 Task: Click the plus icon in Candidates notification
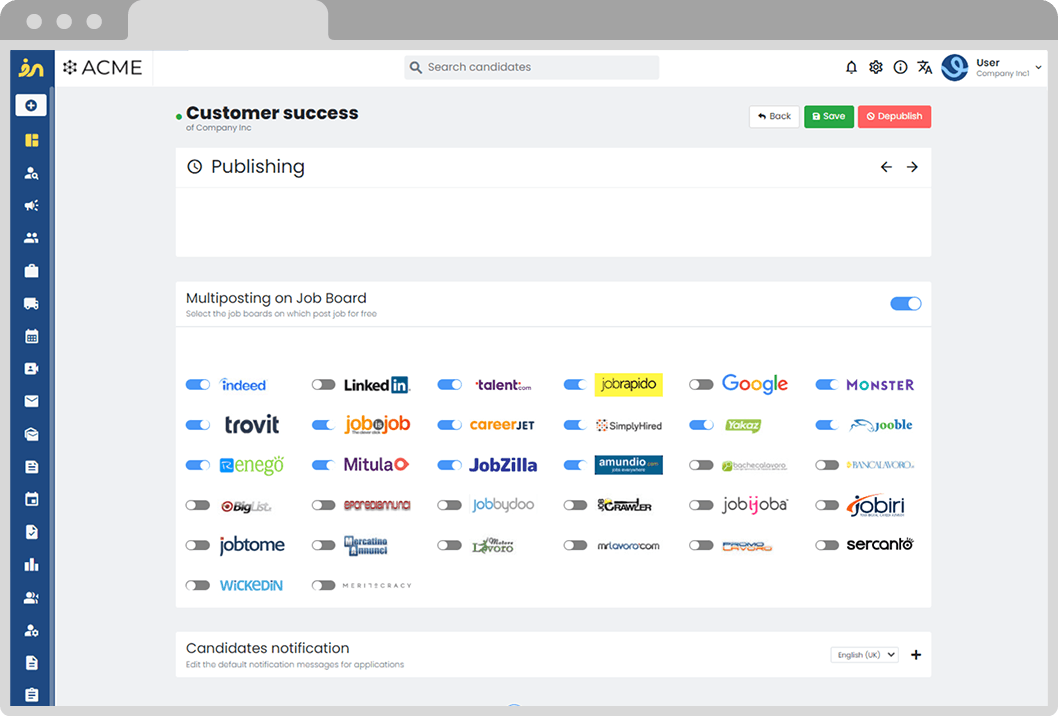point(916,655)
